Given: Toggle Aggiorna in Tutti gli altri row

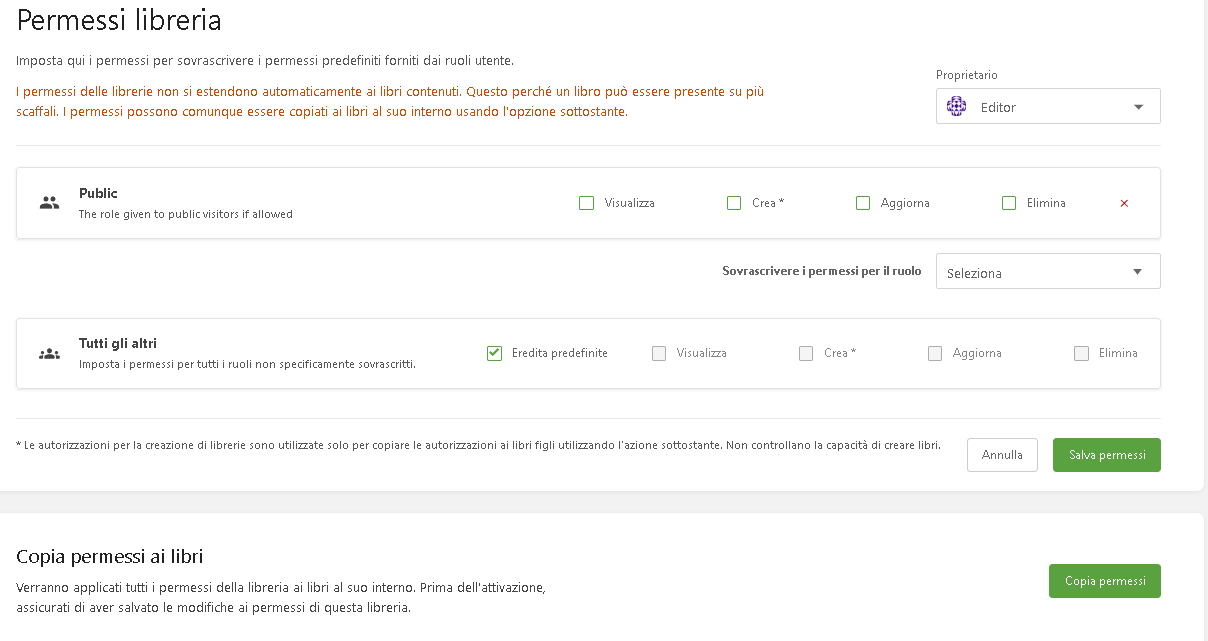Looking at the screenshot, I should click(935, 353).
